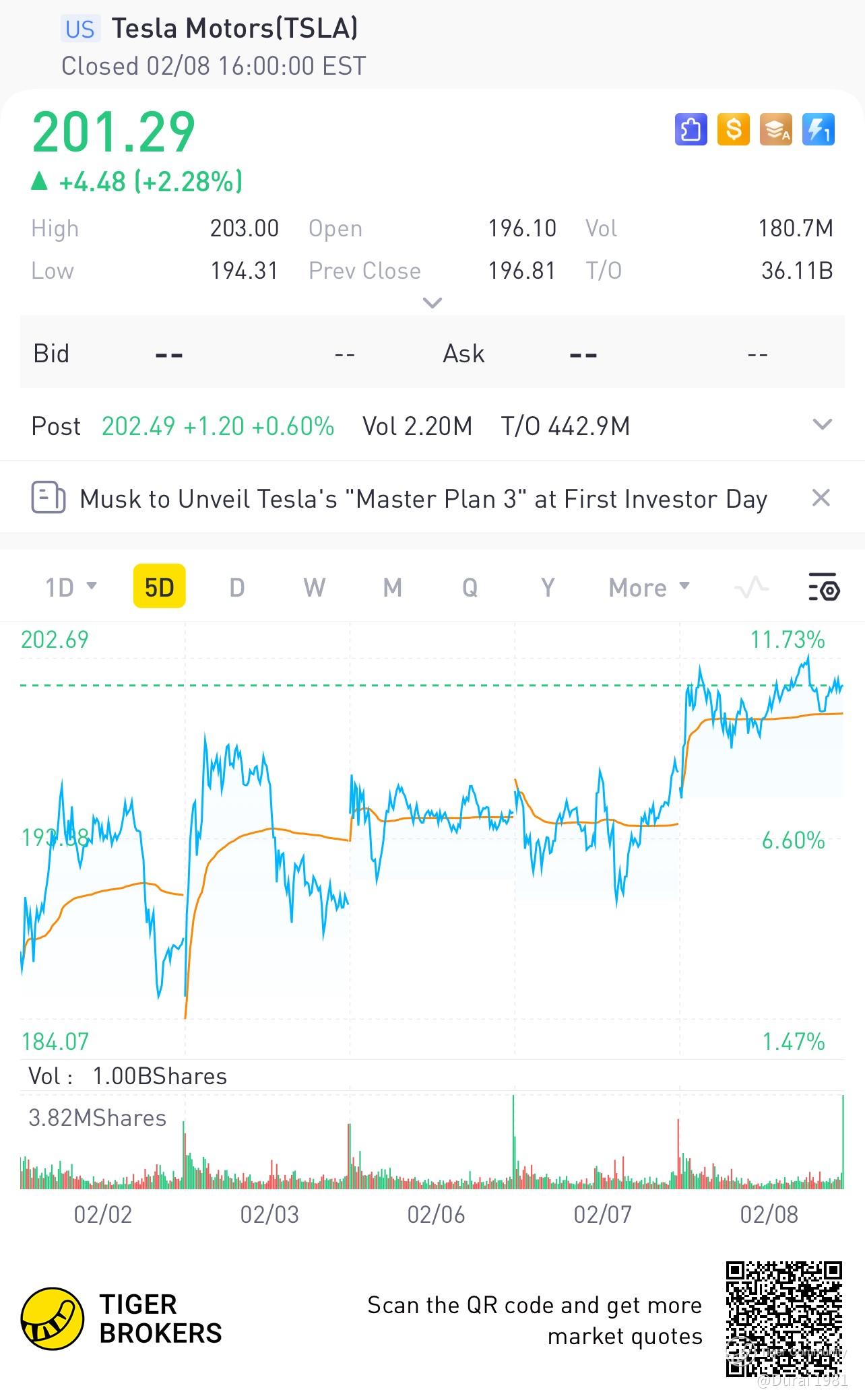Tap the QR code image

click(x=783, y=1319)
